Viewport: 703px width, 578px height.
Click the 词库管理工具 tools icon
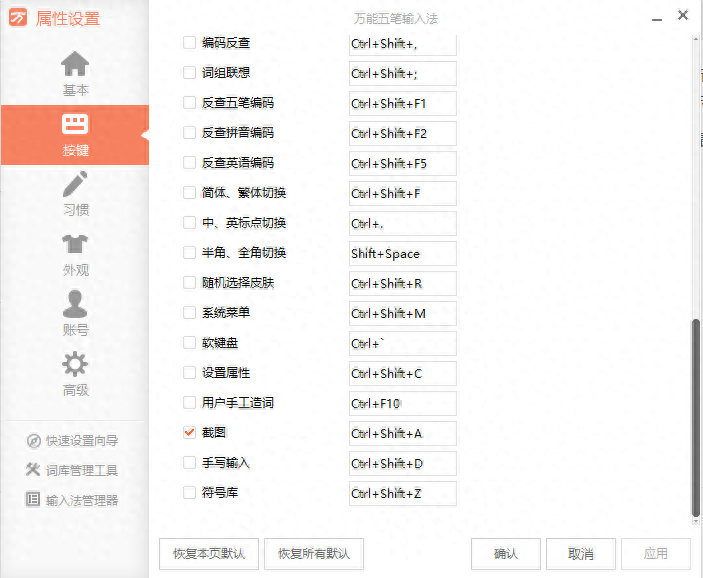point(33,469)
